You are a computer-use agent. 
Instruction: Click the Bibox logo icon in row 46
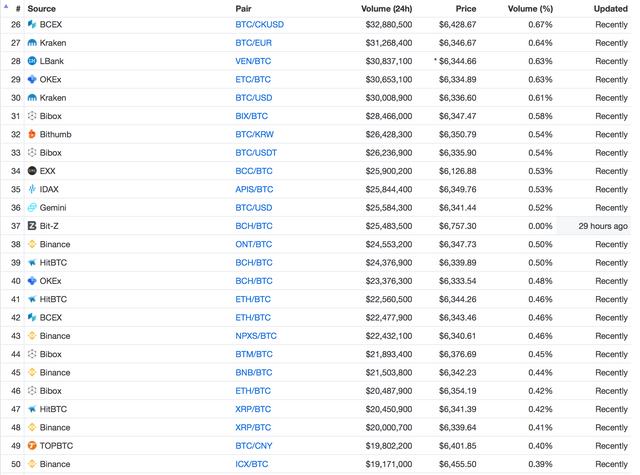32,391
